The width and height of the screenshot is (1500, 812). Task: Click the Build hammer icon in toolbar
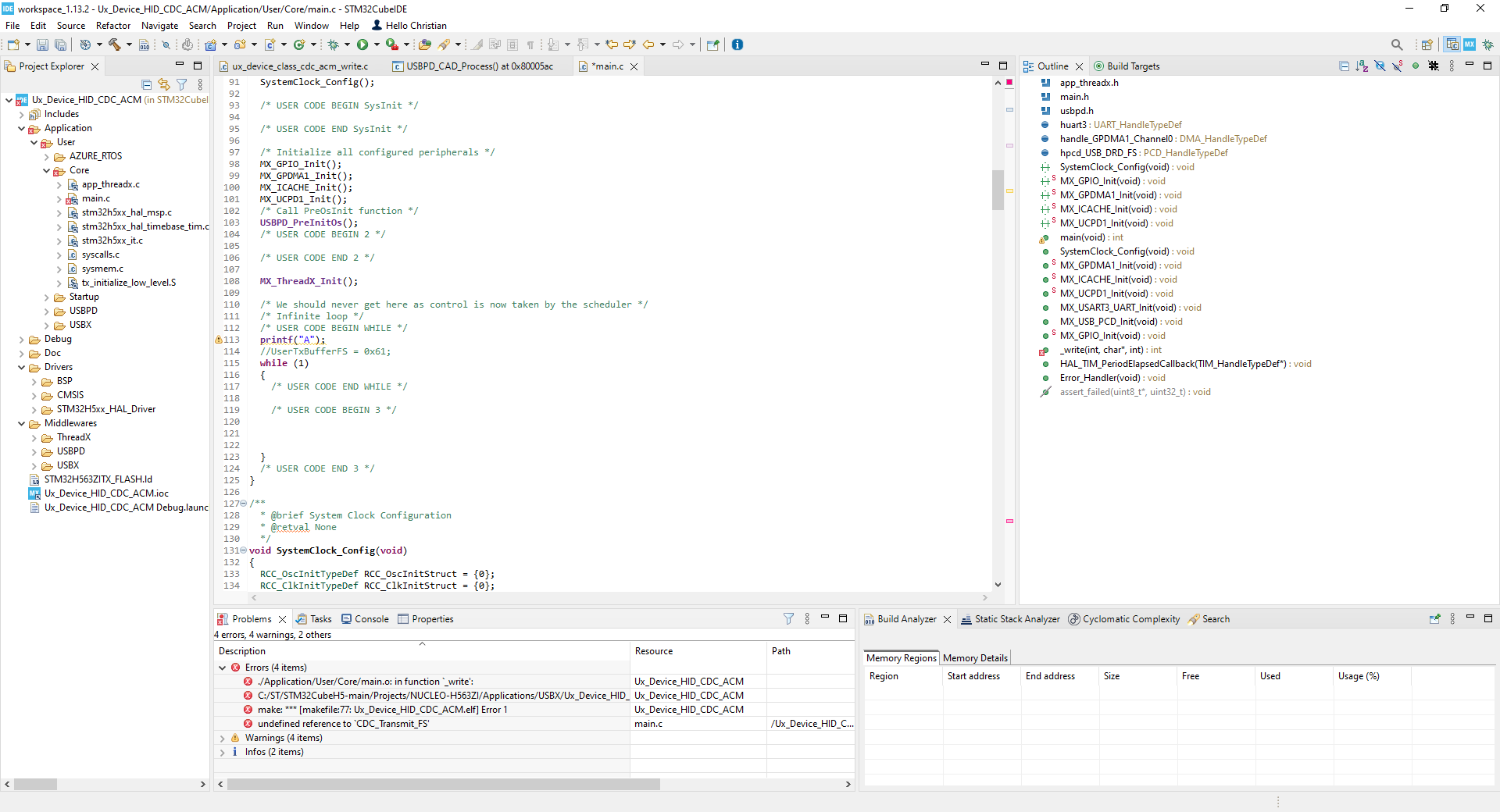coord(115,45)
